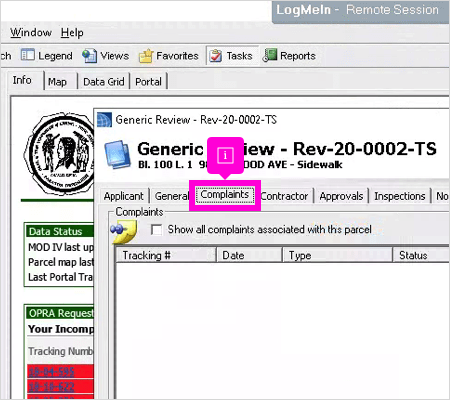This screenshot has height=400, width=450.
Task: Click the pink info tooltip icon
Action: pos(225,155)
